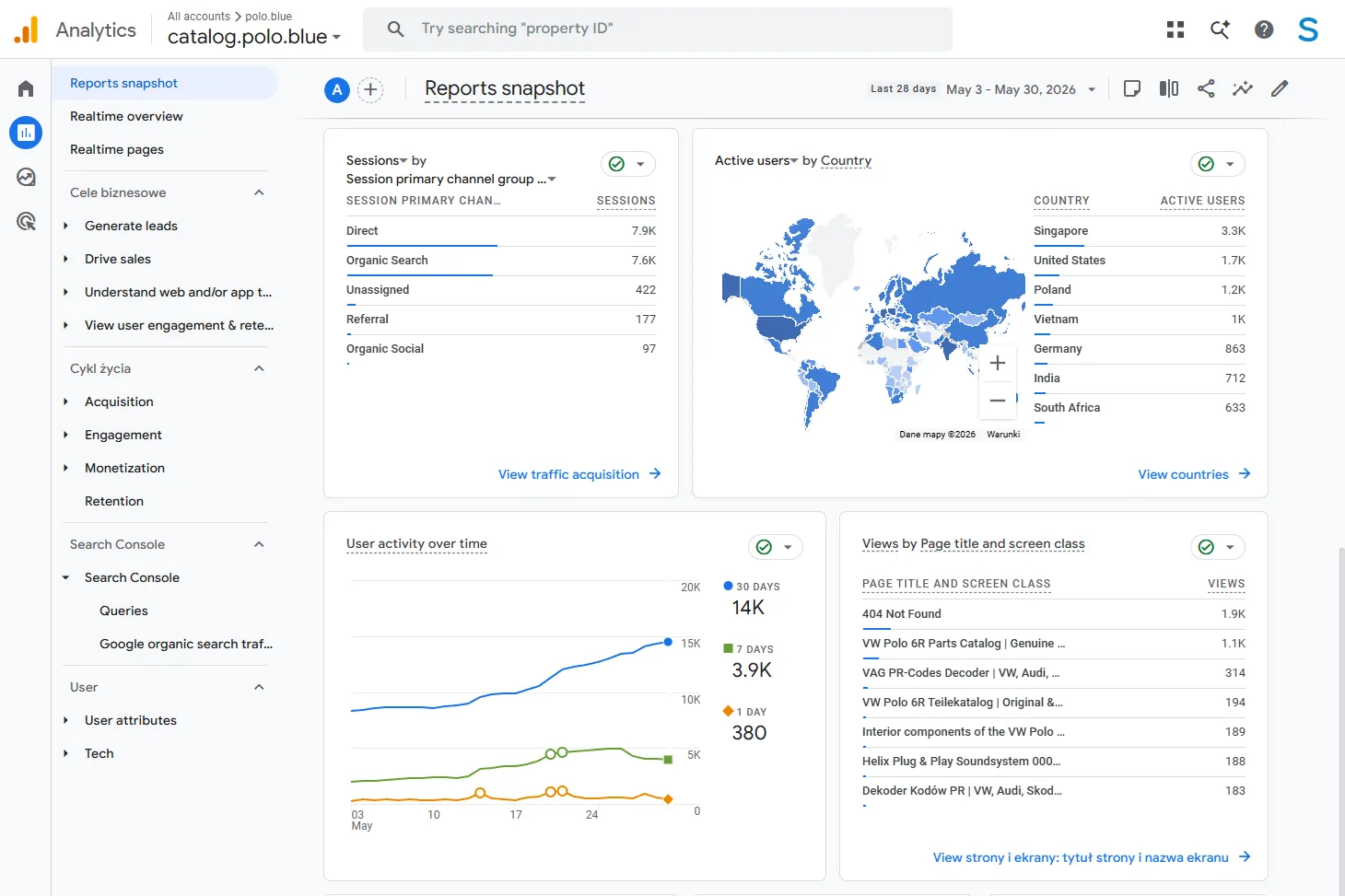Click All accounts breadcrumb
The width and height of the screenshot is (1345, 896).
199,17
